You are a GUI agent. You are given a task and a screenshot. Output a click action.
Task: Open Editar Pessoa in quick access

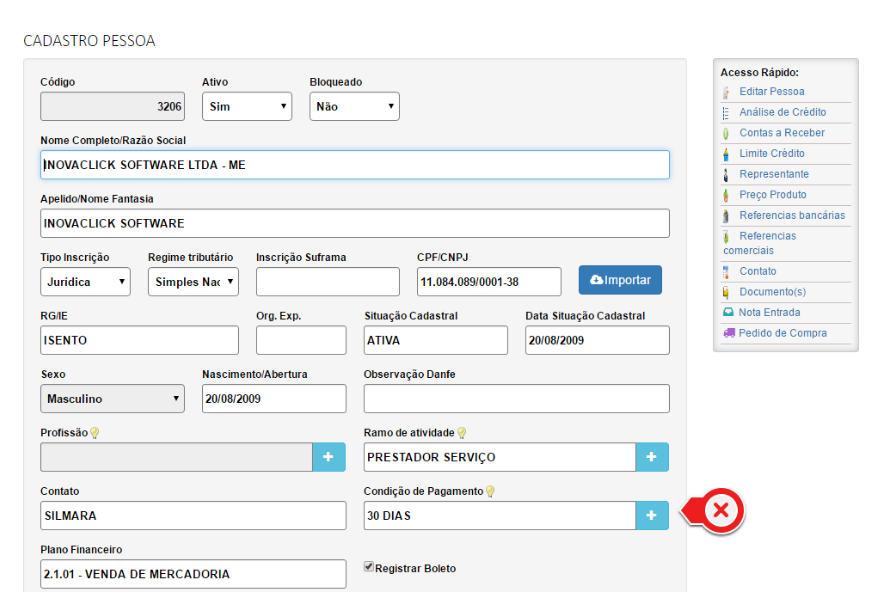[771, 92]
